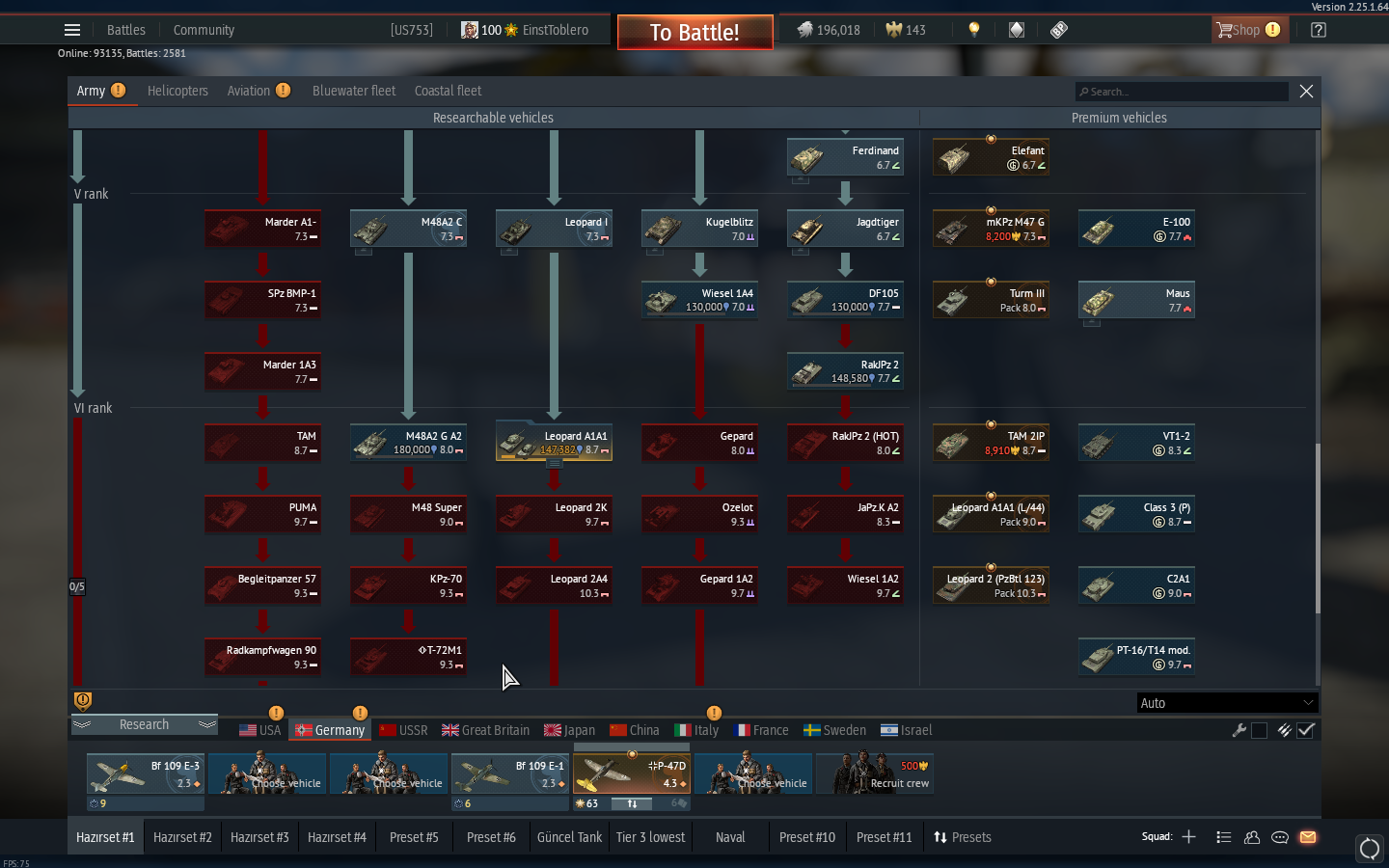The image size is (1389, 868).
Task: Select the P-47D crew slot
Action: tap(632, 773)
